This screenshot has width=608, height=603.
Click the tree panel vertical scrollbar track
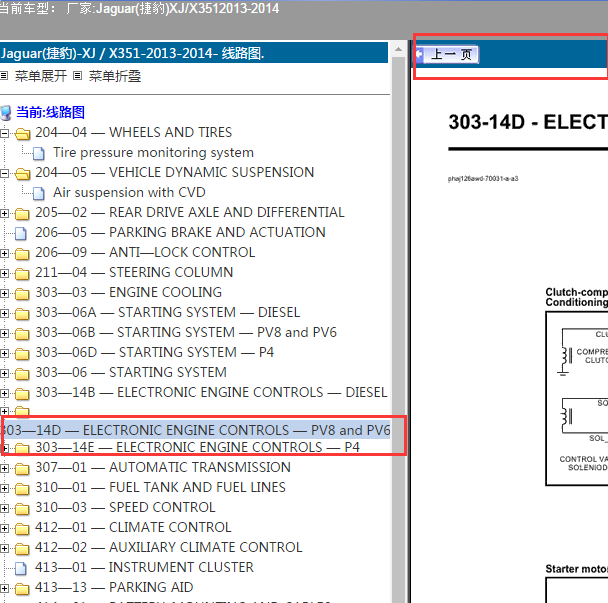pos(398,330)
